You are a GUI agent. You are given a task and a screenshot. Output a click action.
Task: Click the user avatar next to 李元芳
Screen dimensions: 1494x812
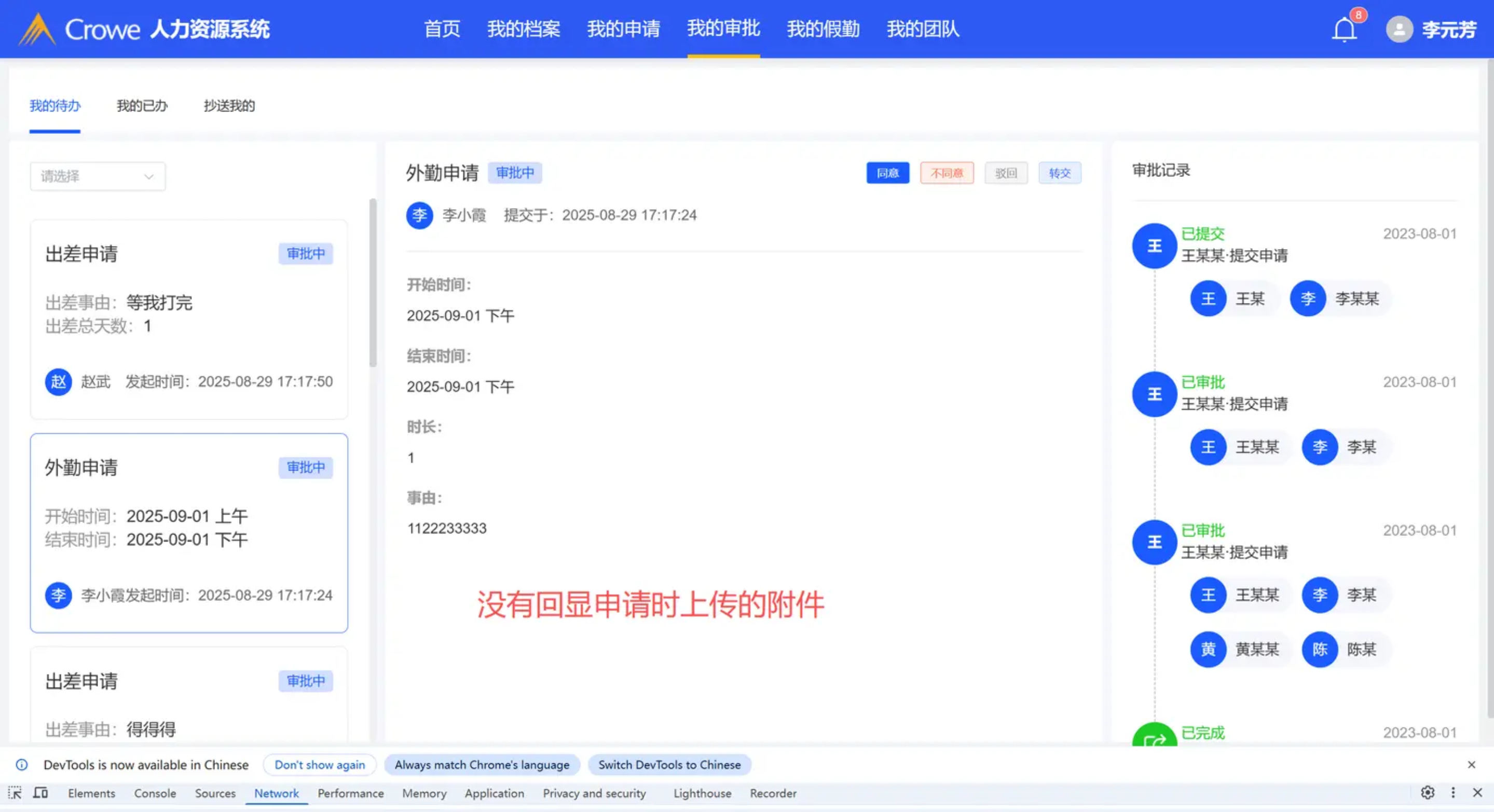pyautogui.click(x=1399, y=29)
